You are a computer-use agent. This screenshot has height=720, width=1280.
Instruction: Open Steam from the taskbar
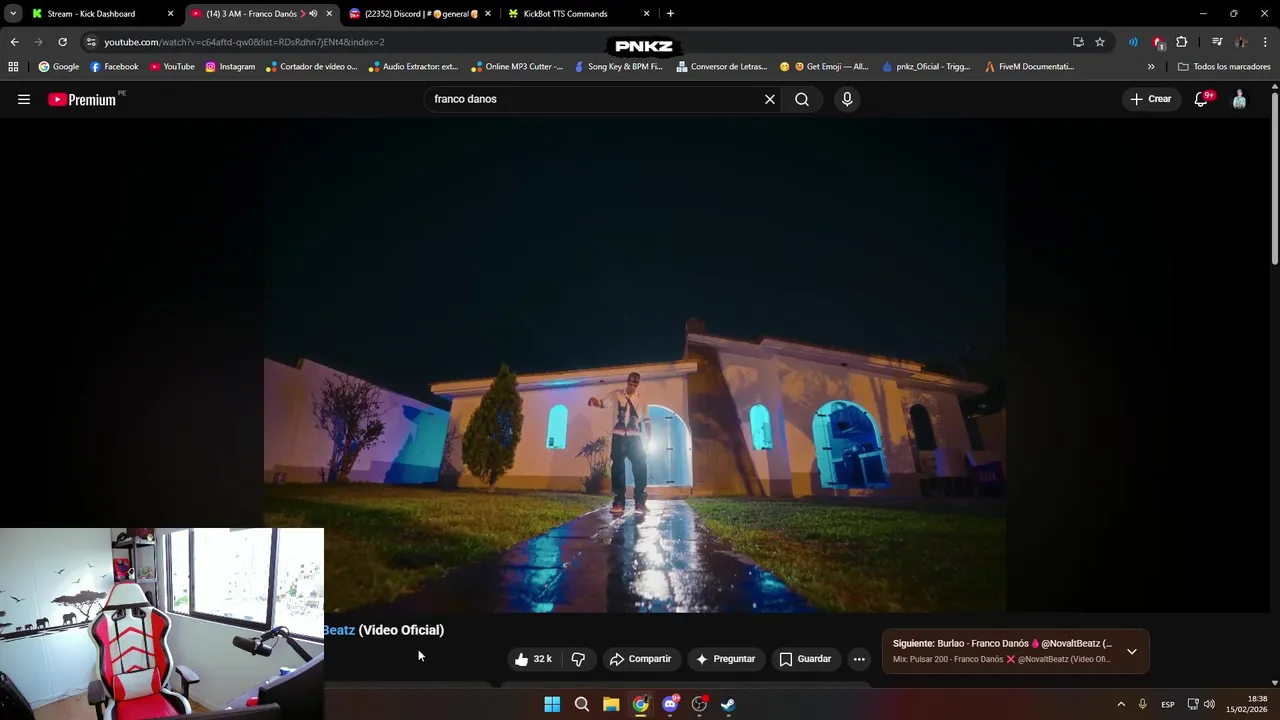click(x=728, y=704)
